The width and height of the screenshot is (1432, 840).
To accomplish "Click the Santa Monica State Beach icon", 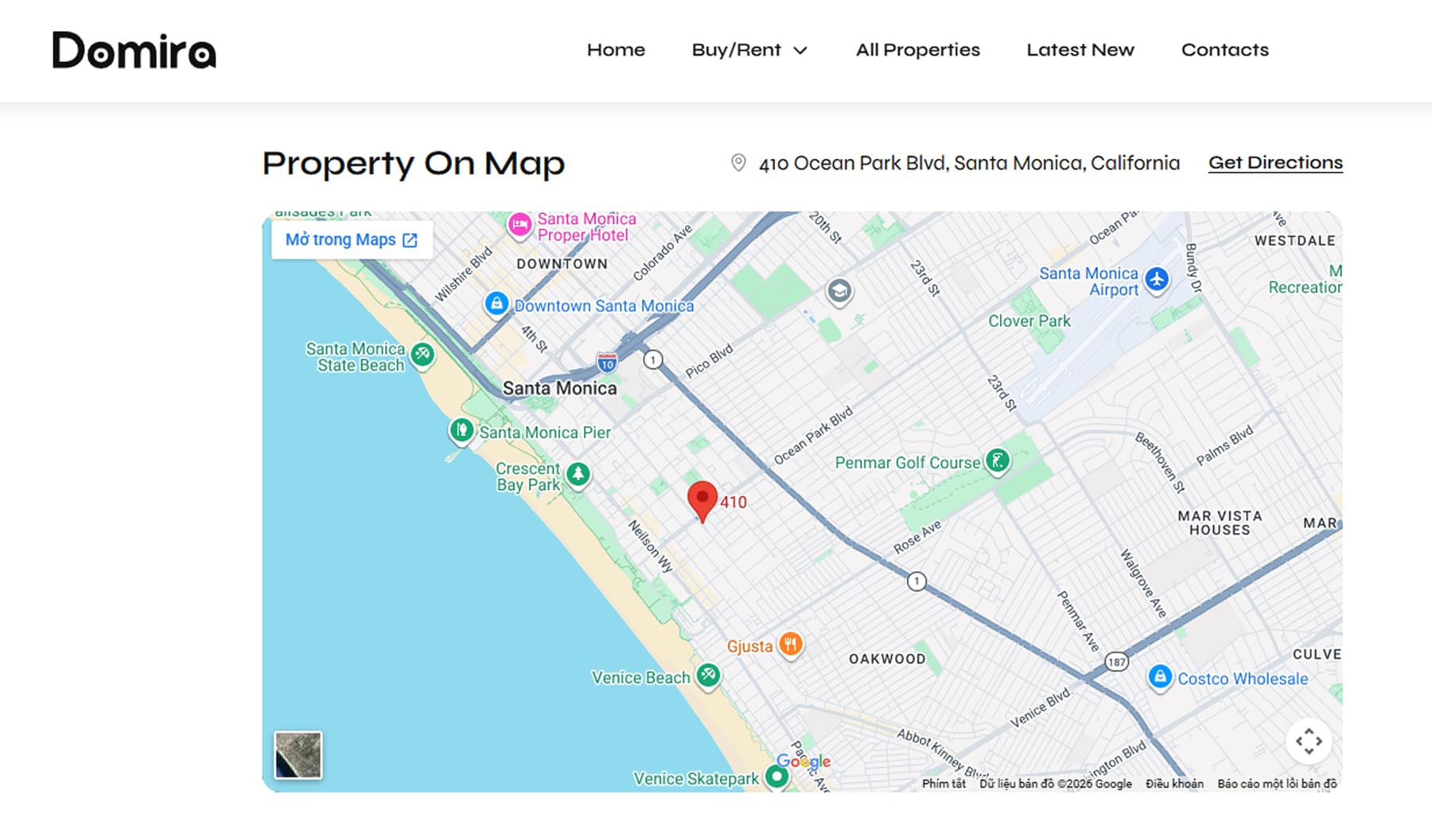I will (422, 354).
